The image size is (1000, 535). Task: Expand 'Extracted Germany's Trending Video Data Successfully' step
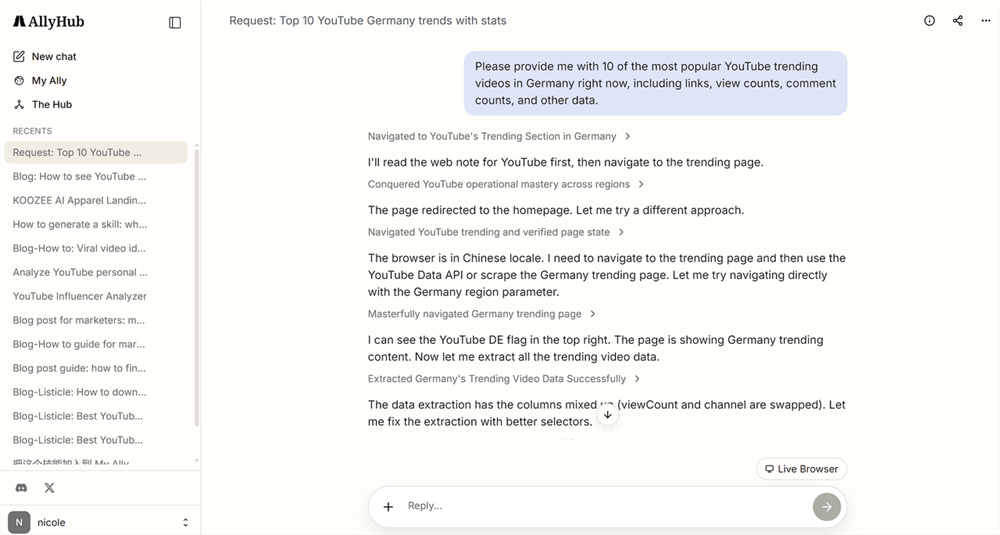(504, 378)
